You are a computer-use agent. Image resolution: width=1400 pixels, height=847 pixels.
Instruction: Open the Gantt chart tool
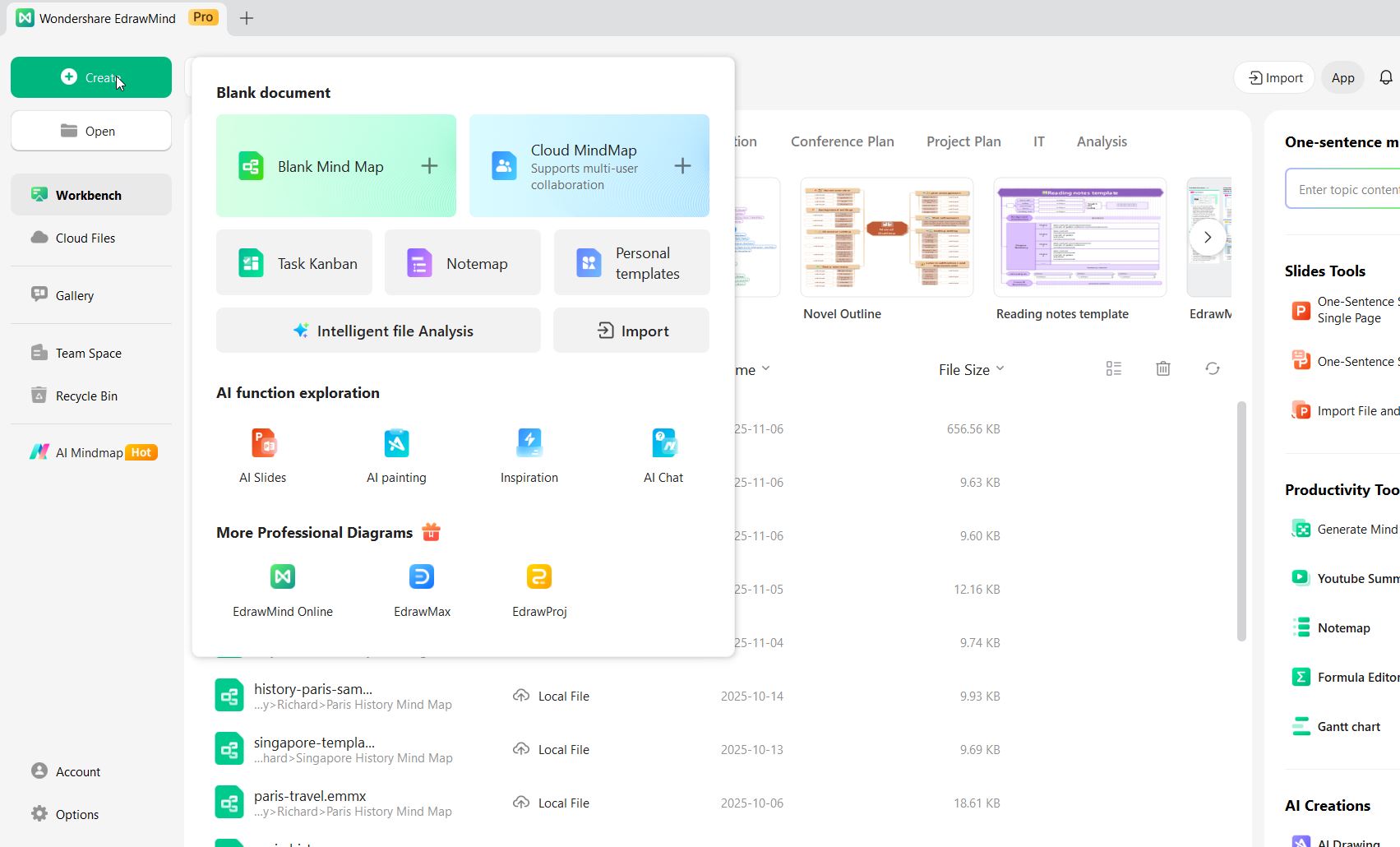[x=1337, y=726]
